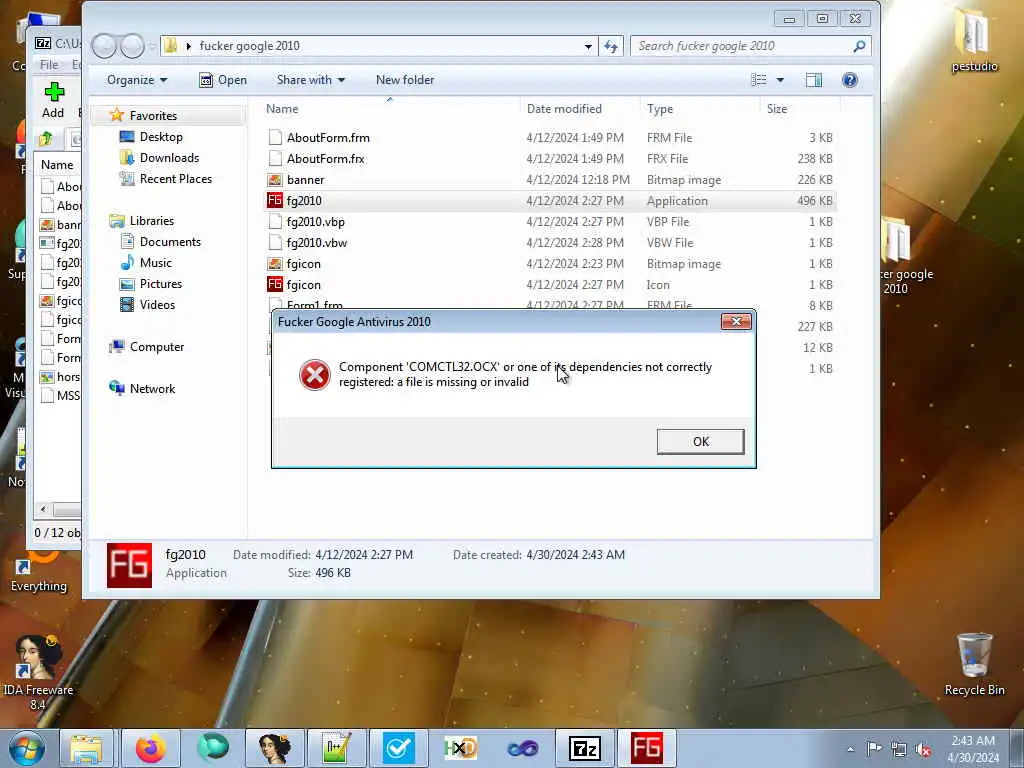Open Recent Places in navigation pane
1024x768 pixels.
click(175, 178)
